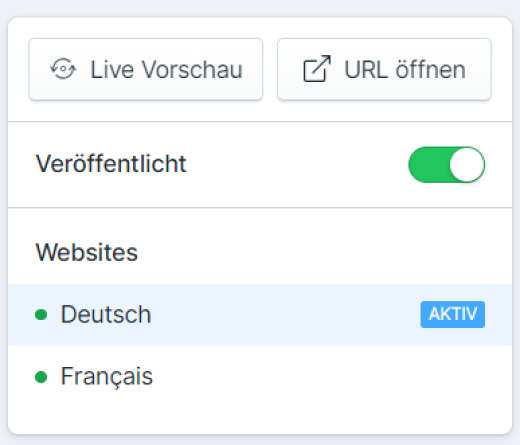Click the highlighted active Deutsch row background
This screenshot has width=520, height=445.
283,314
